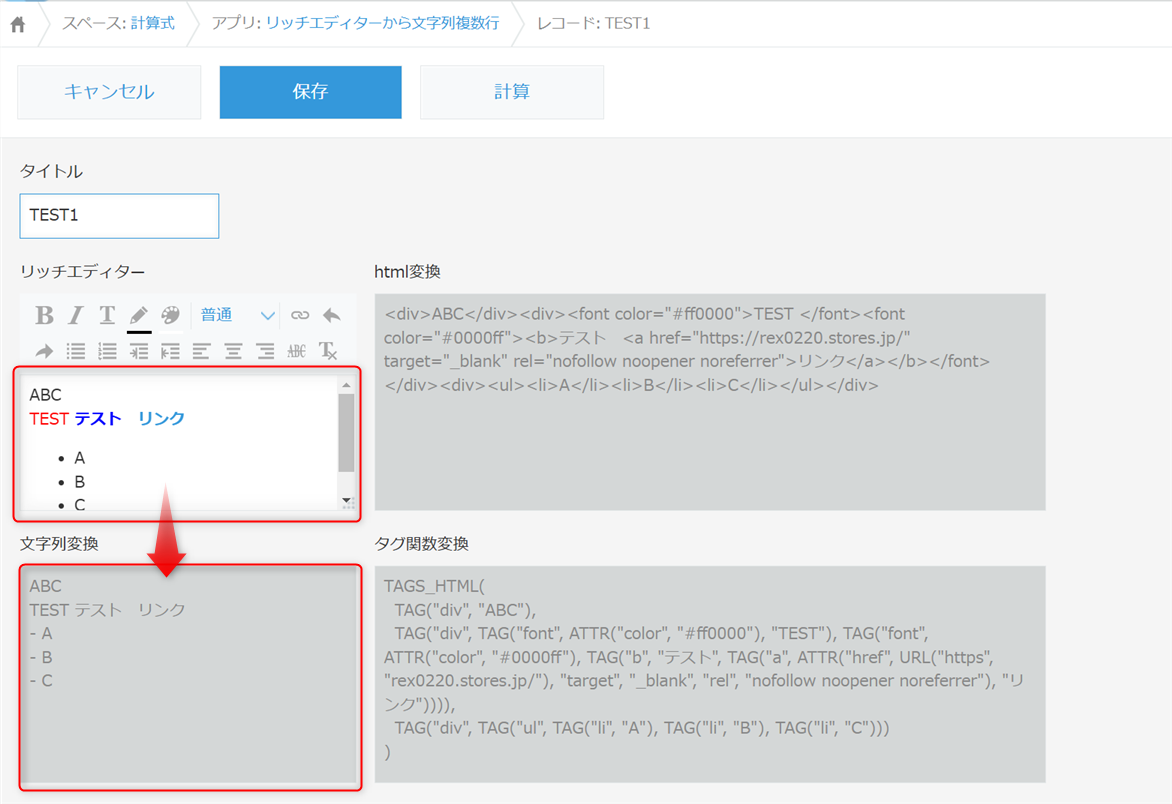Insert a bulleted list

(75, 350)
